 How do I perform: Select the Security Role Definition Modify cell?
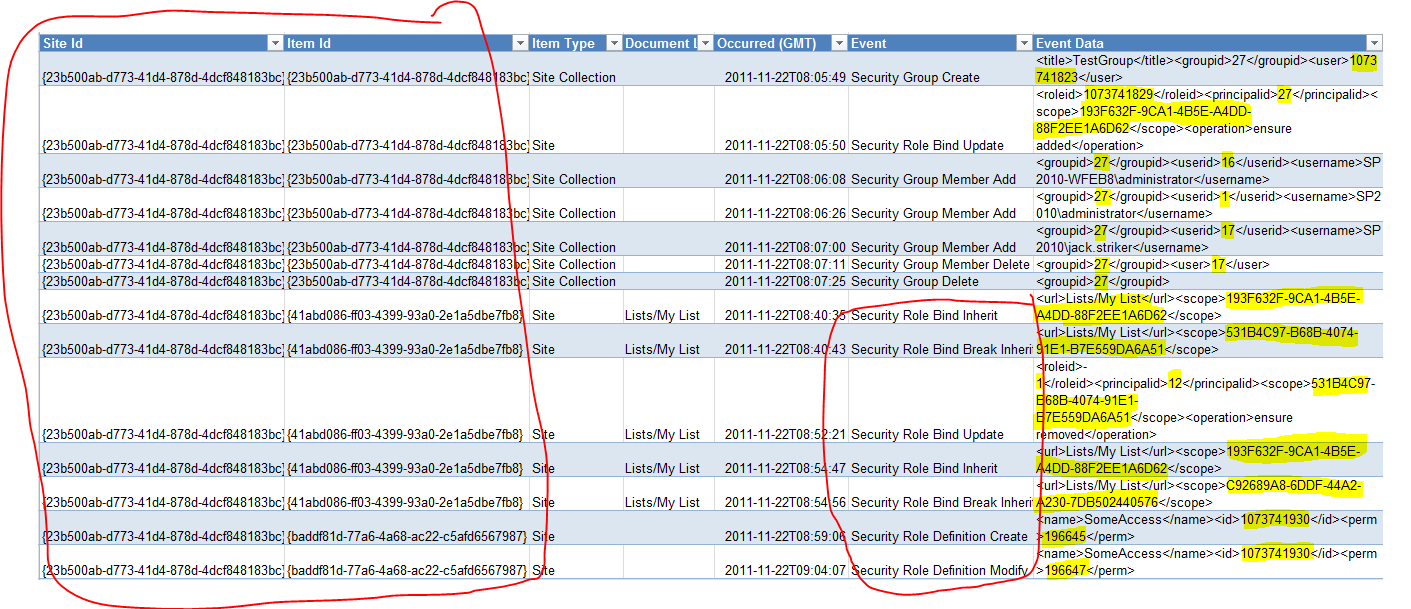tap(939, 570)
